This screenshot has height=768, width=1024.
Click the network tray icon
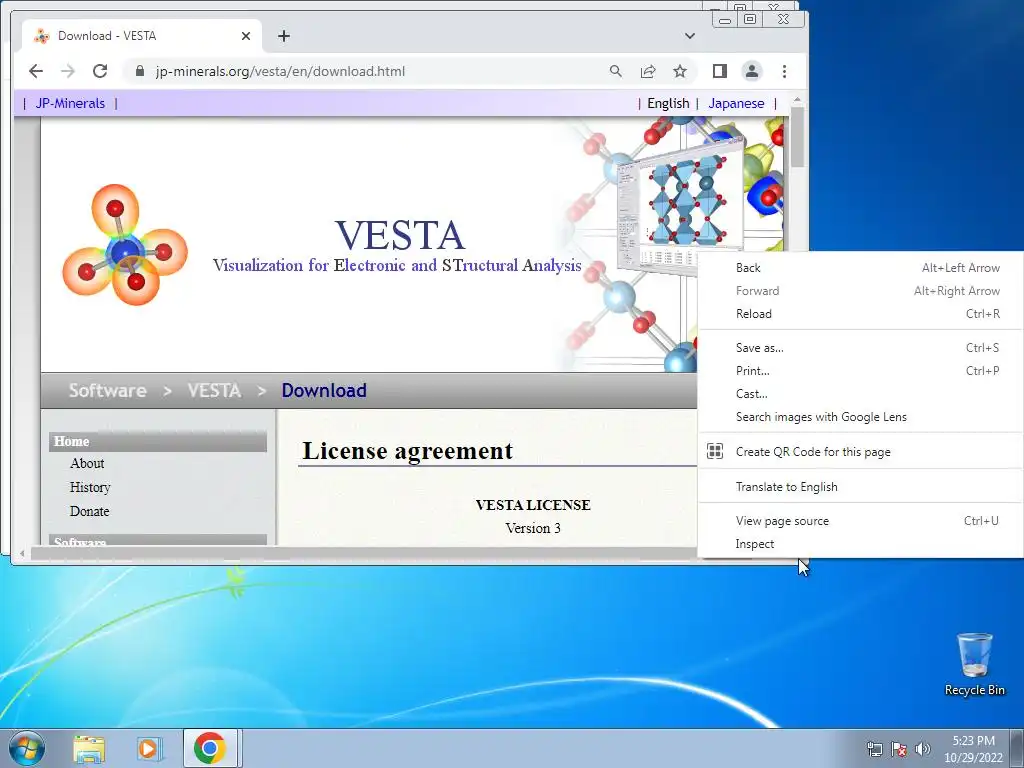point(874,748)
